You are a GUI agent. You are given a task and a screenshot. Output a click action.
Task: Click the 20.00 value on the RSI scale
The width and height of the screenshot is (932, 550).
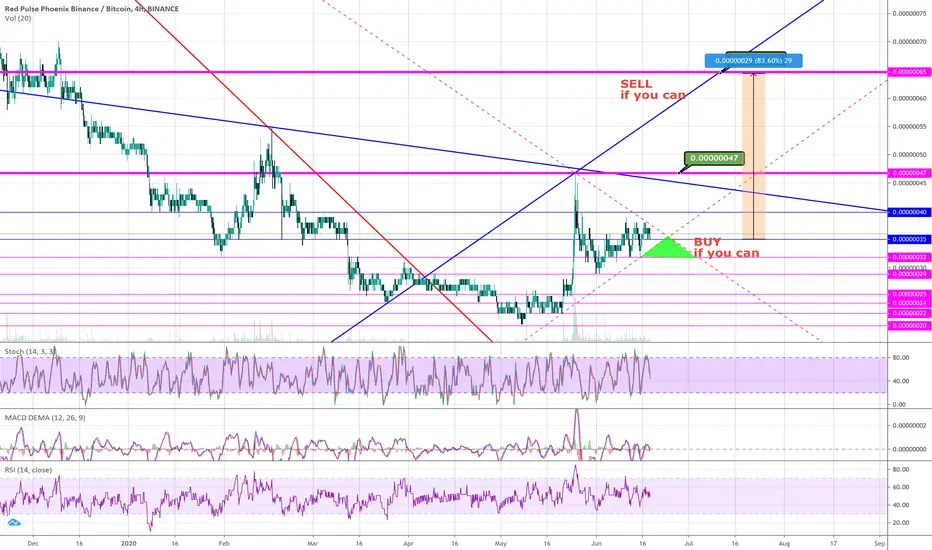coord(900,523)
